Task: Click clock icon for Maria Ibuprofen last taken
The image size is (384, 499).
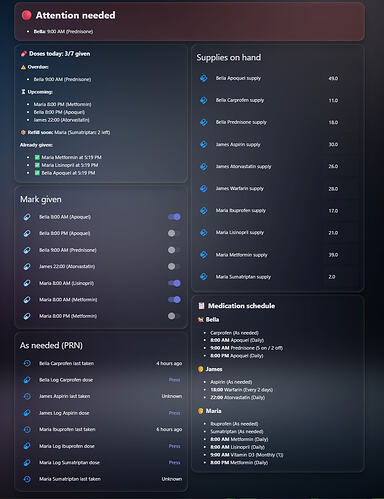Action: pyautogui.click(x=27, y=429)
